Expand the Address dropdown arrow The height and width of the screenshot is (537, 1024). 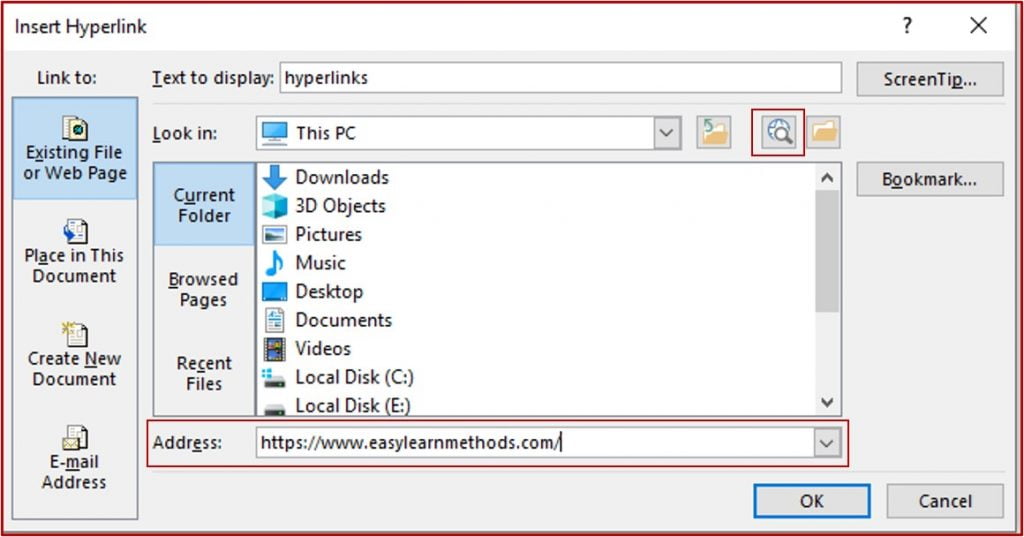pos(827,443)
